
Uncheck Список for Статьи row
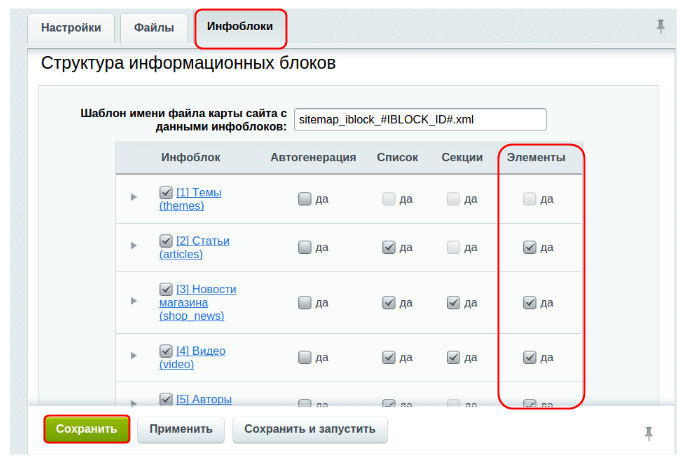388,247
